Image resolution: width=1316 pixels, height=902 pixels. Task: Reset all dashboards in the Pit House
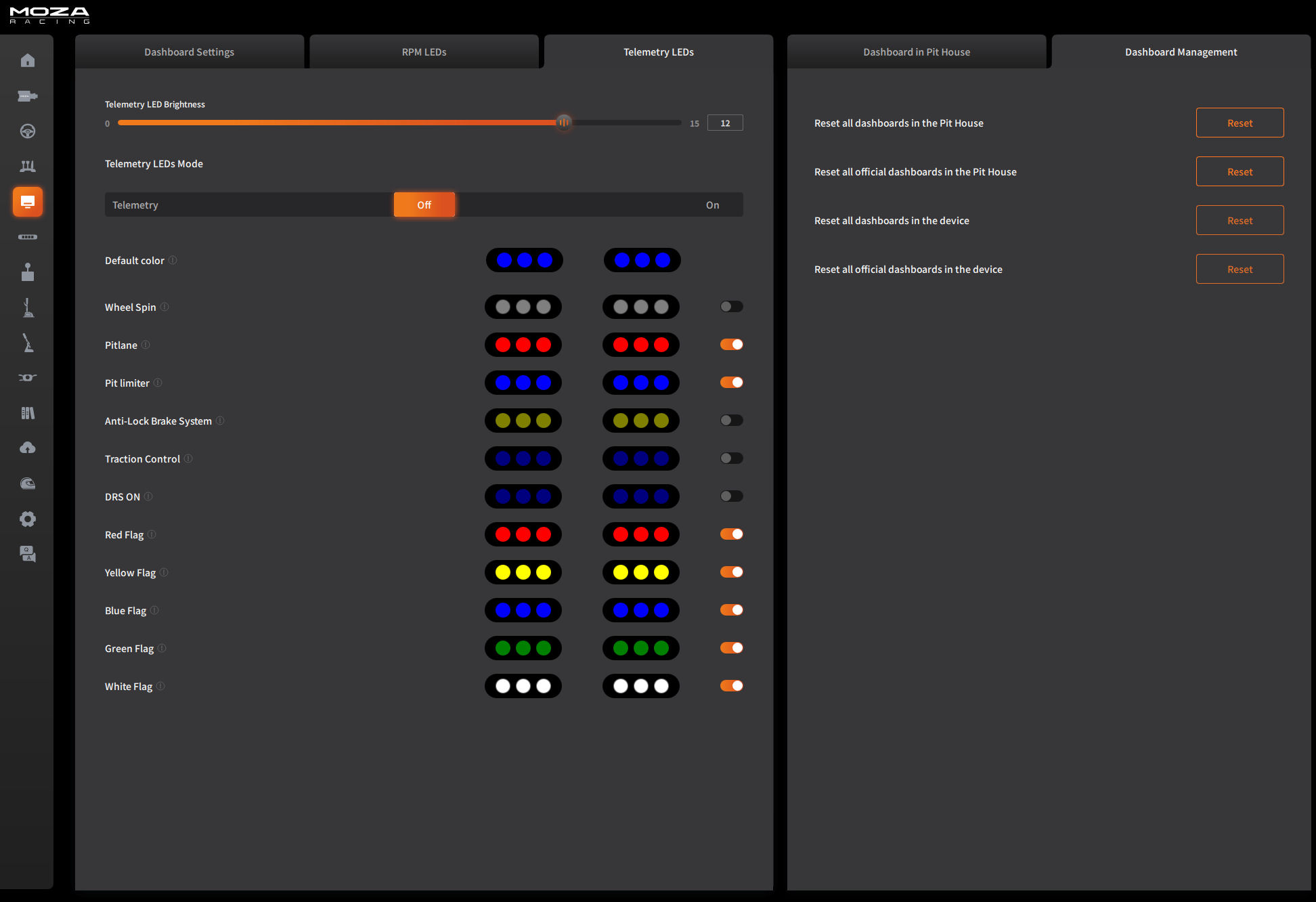(x=1239, y=123)
